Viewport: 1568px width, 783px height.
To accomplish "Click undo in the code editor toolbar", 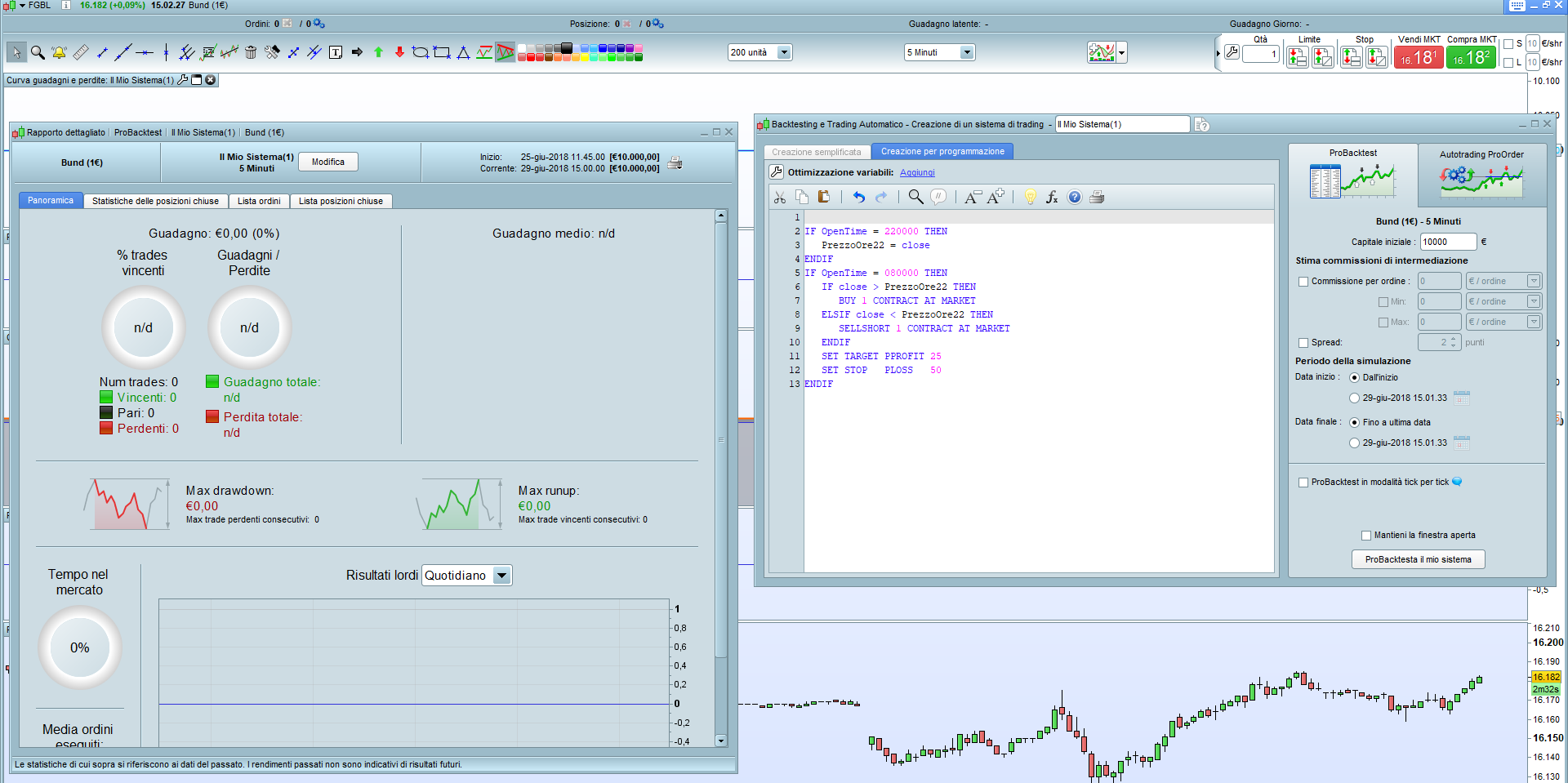I will pyautogui.click(x=858, y=197).
